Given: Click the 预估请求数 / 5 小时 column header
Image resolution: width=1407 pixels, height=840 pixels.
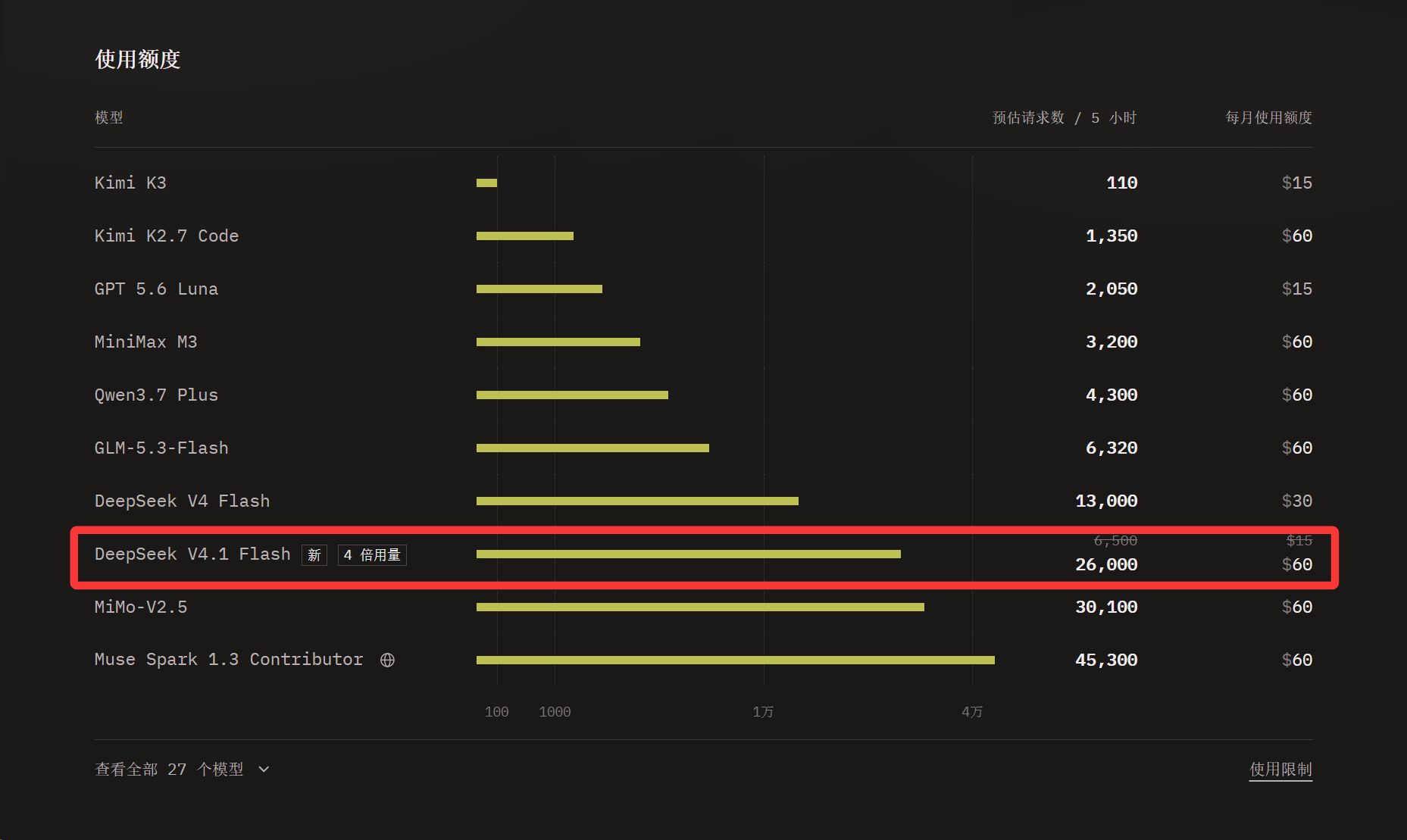Looking at the screenshot, I should [x=1065, y=118].
